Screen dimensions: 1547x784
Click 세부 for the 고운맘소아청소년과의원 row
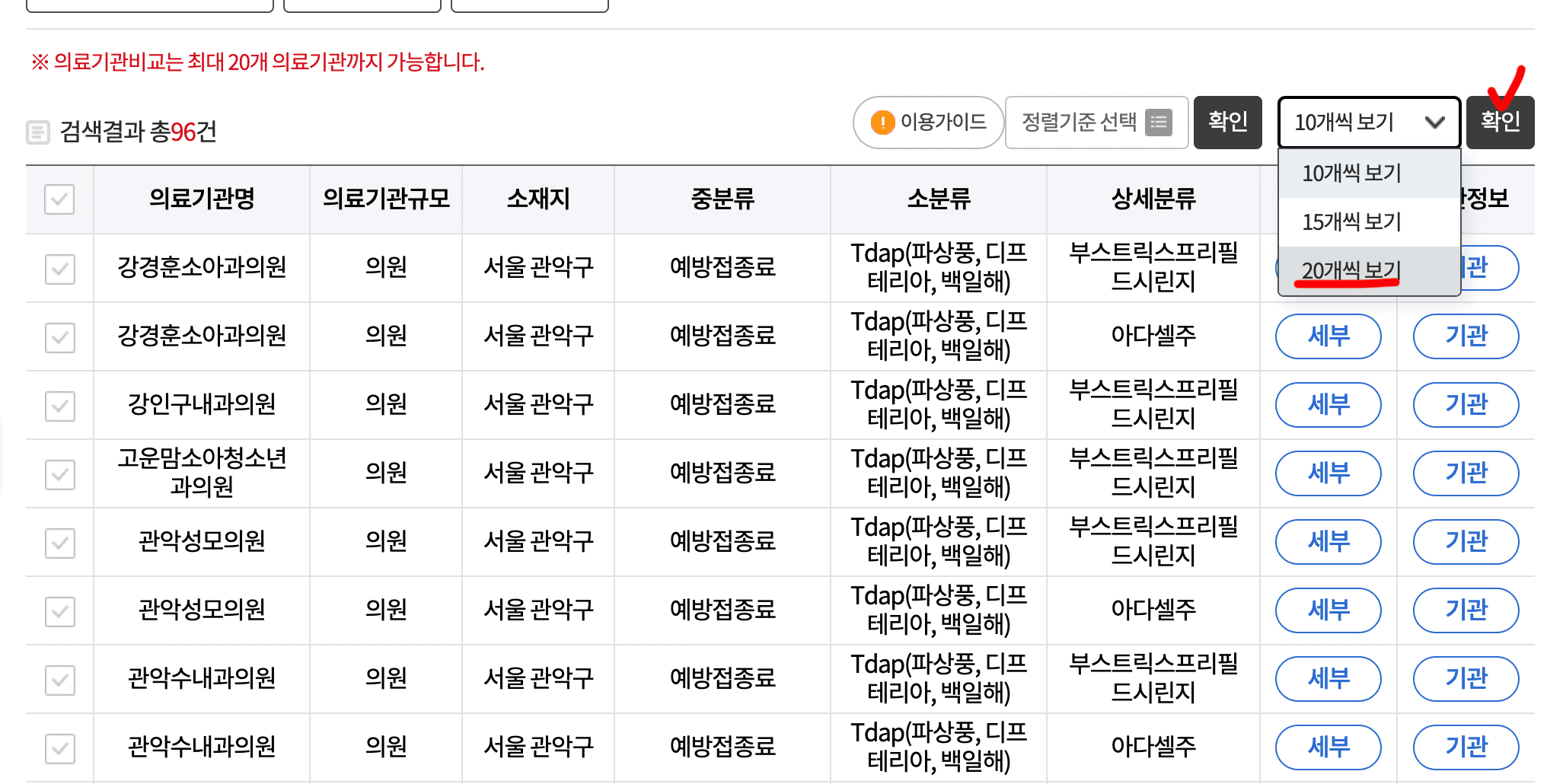(1328, 473)
